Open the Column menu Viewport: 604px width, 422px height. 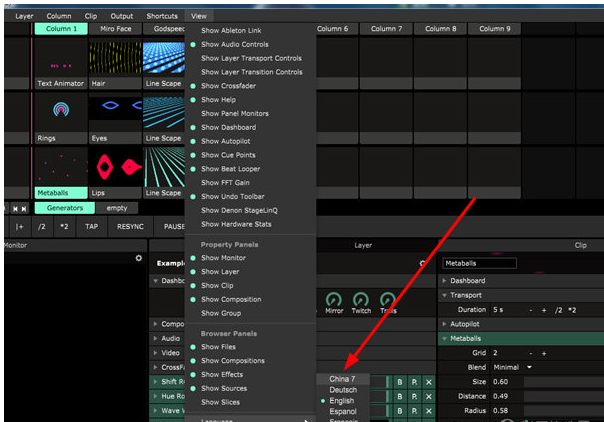coord(59,16)
